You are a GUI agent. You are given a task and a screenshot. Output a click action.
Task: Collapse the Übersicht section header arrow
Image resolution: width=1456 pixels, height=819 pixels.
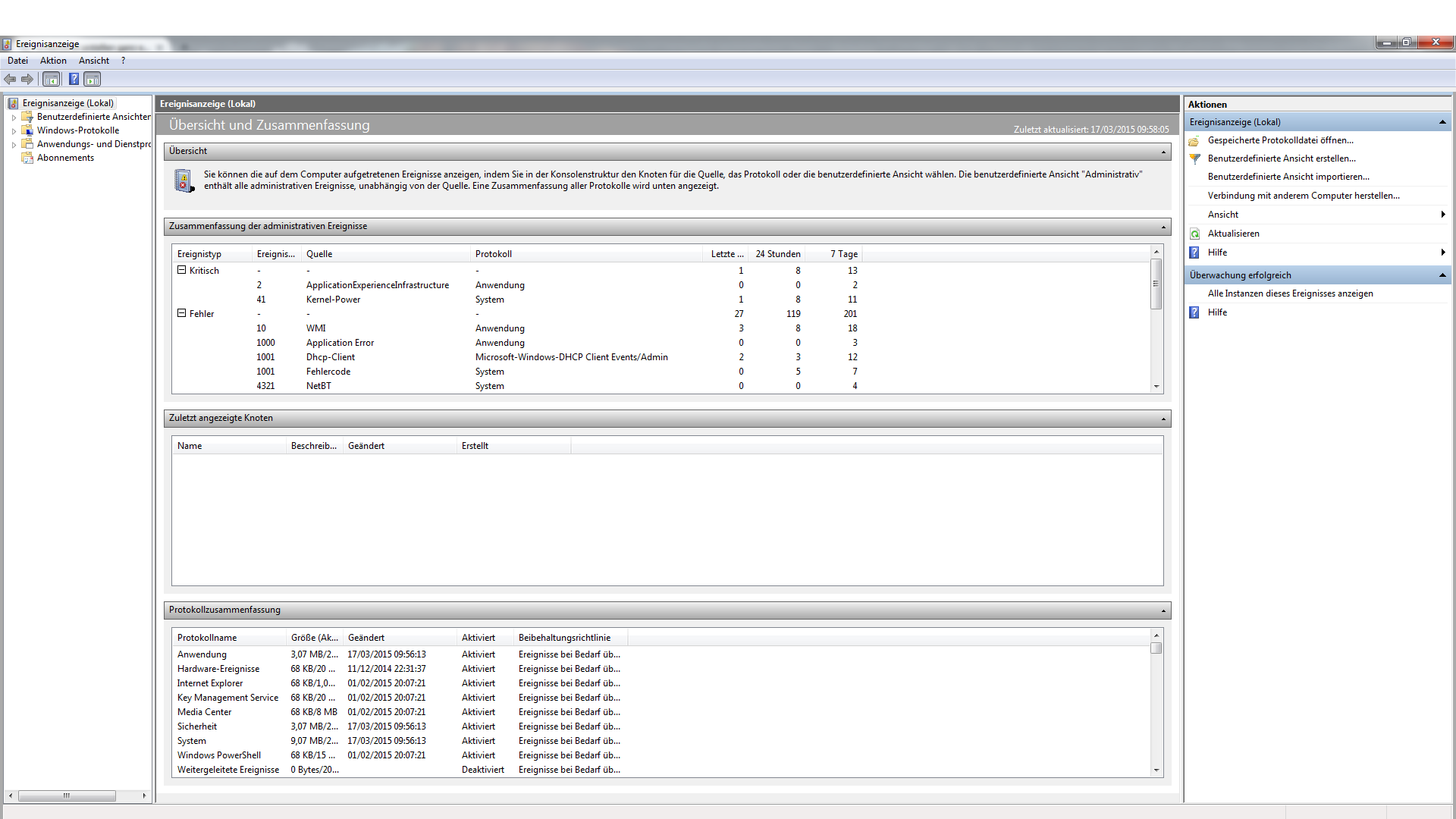(1163, 152)
